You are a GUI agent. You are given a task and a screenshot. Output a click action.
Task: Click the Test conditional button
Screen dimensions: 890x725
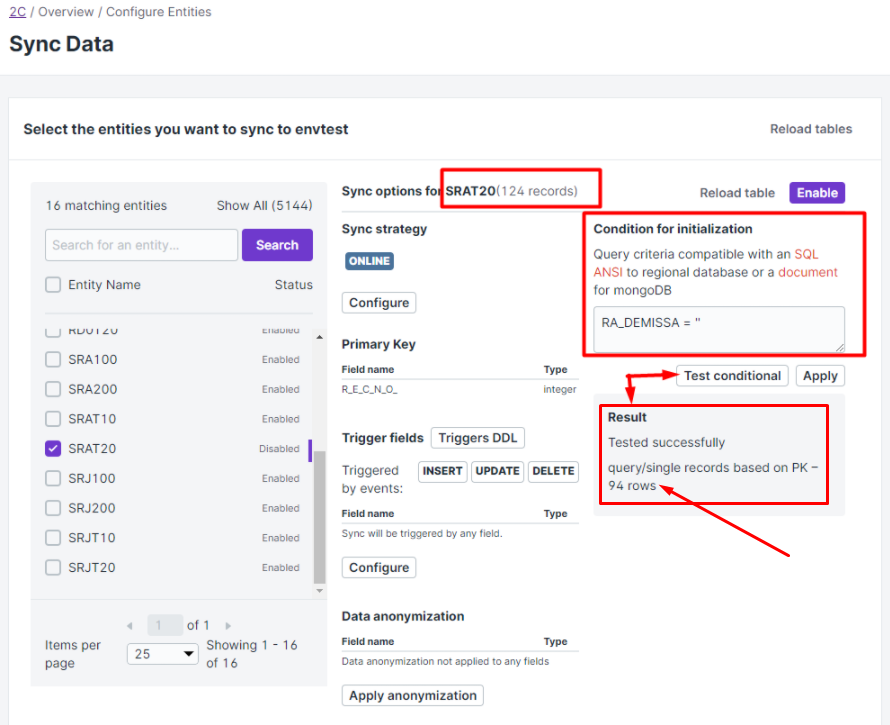pyautogui.click(x=732, y=376)
